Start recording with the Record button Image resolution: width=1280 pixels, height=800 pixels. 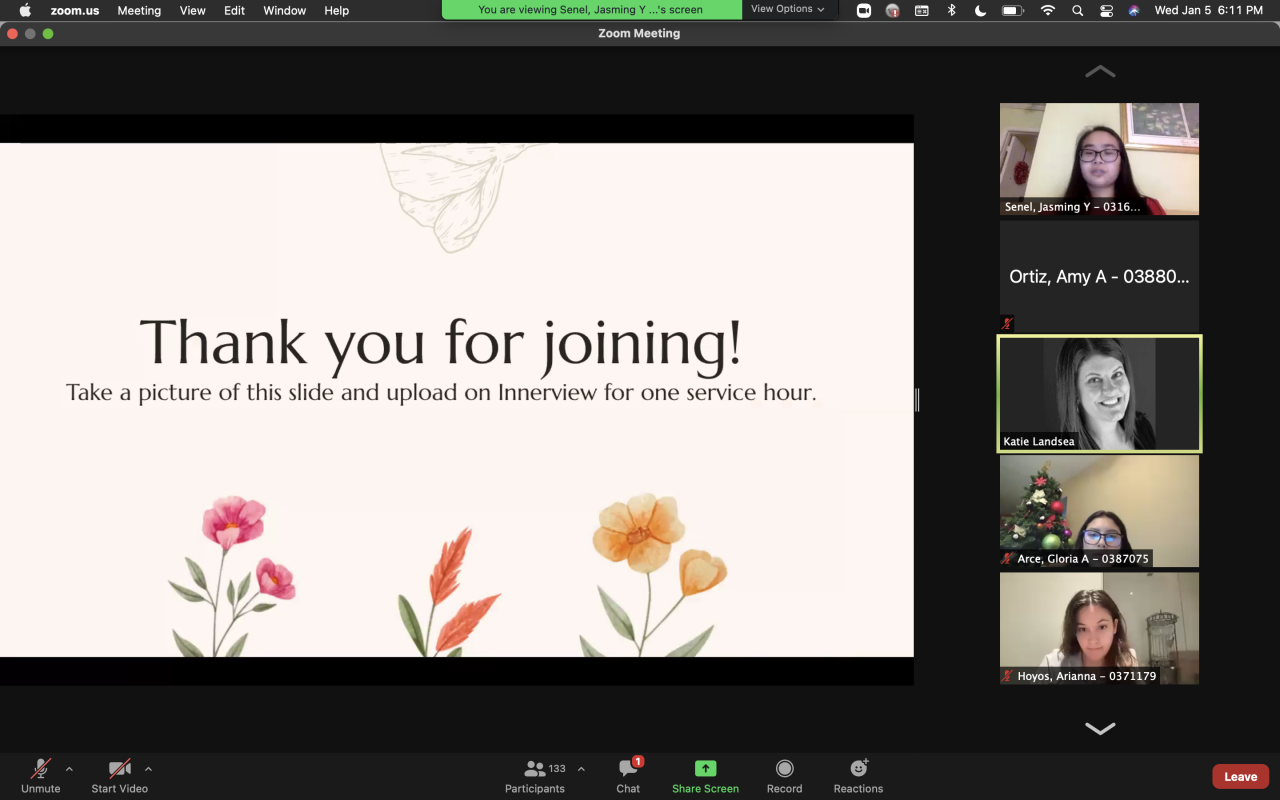(x=784, y=776)
